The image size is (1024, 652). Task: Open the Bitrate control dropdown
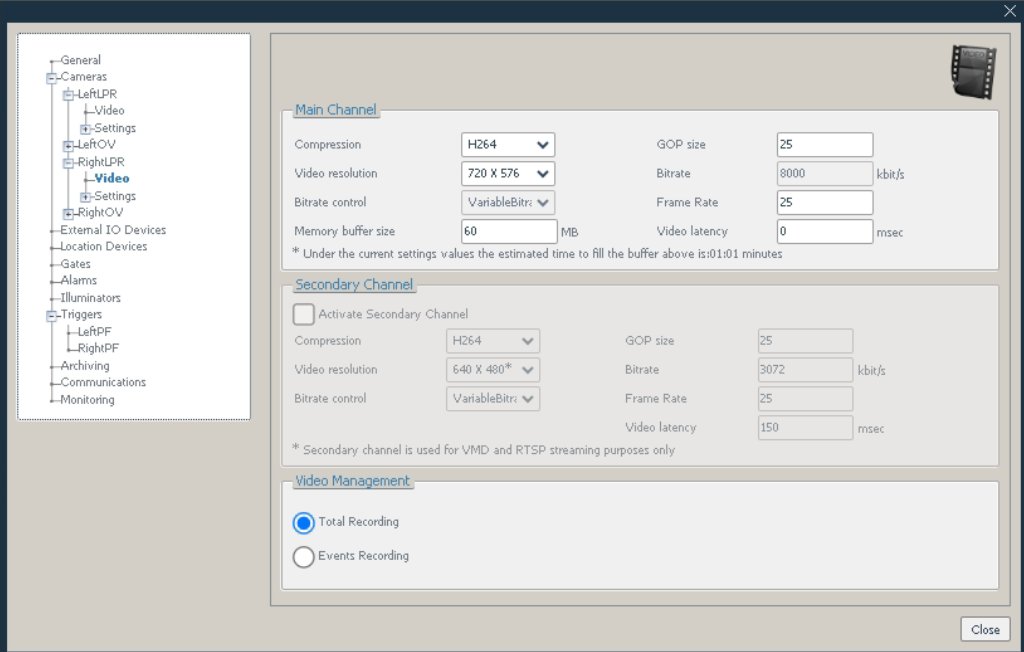click(x=507, y=202)
